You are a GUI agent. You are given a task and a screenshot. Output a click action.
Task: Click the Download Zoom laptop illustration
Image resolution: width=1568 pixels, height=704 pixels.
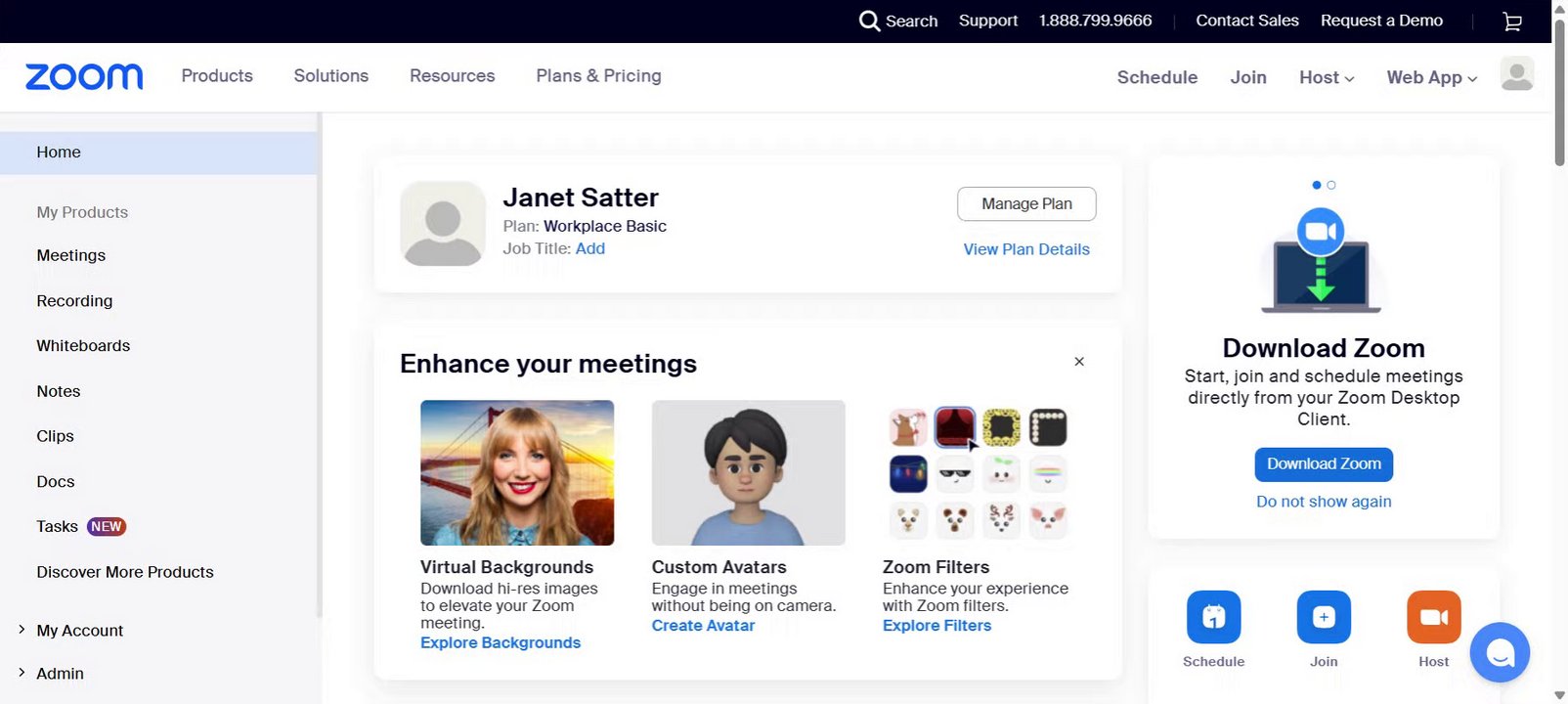coord(1321,261)
